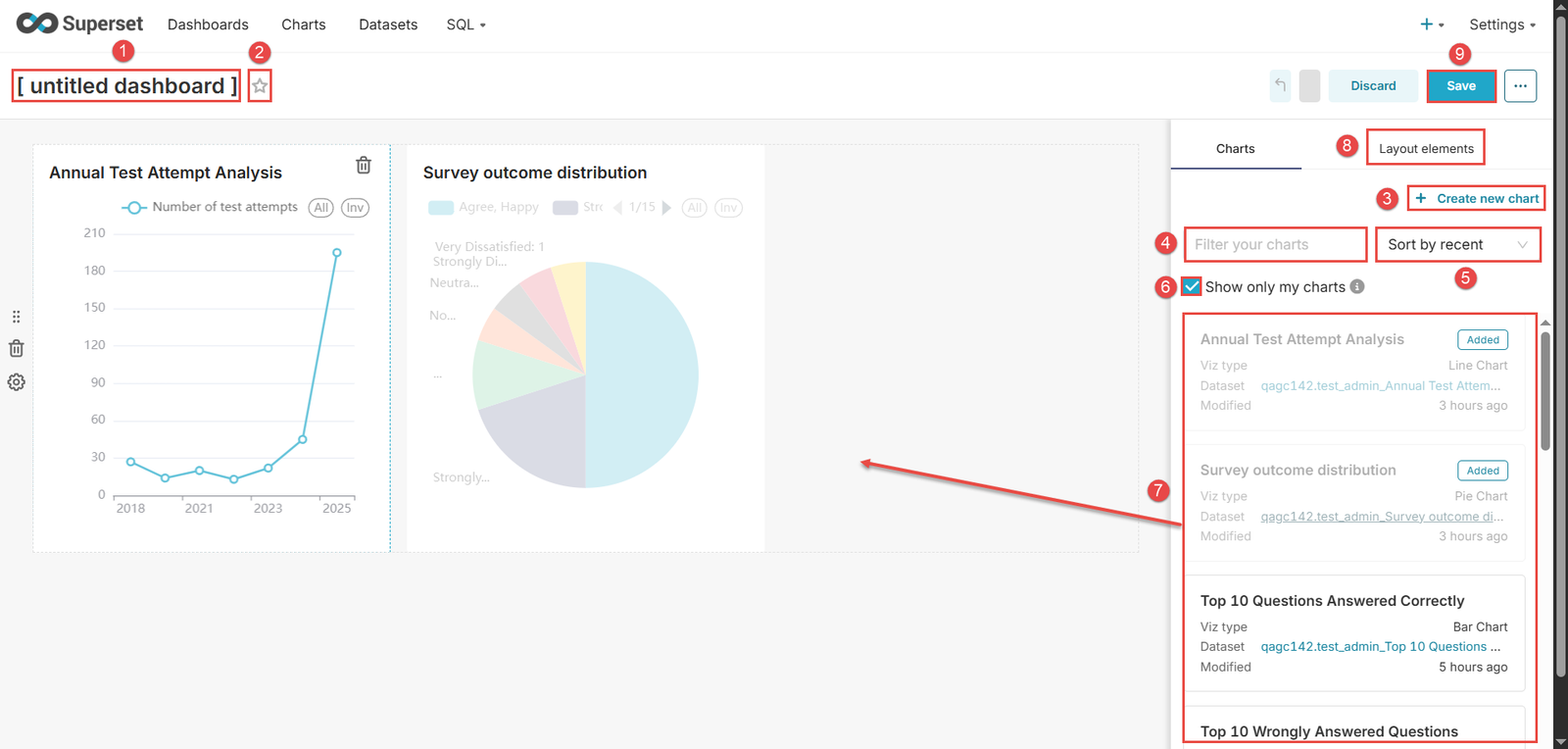Screen dimensions: 1568x749
Task: Click the Filter your charts input field
Action: [x=1274, y=245]
